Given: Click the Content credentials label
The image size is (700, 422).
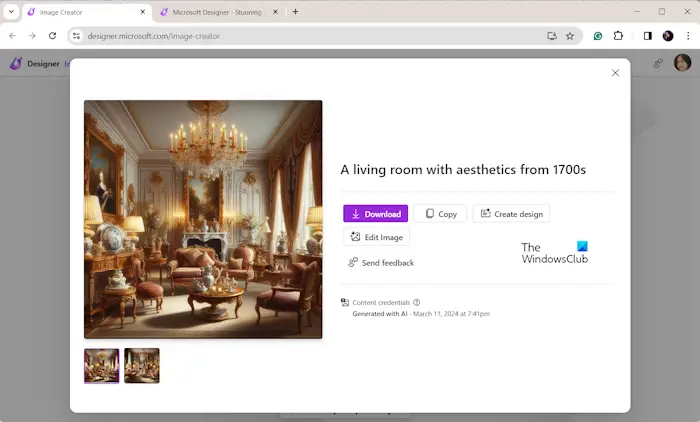Looking at the screenshot, I should coord(381,302).
